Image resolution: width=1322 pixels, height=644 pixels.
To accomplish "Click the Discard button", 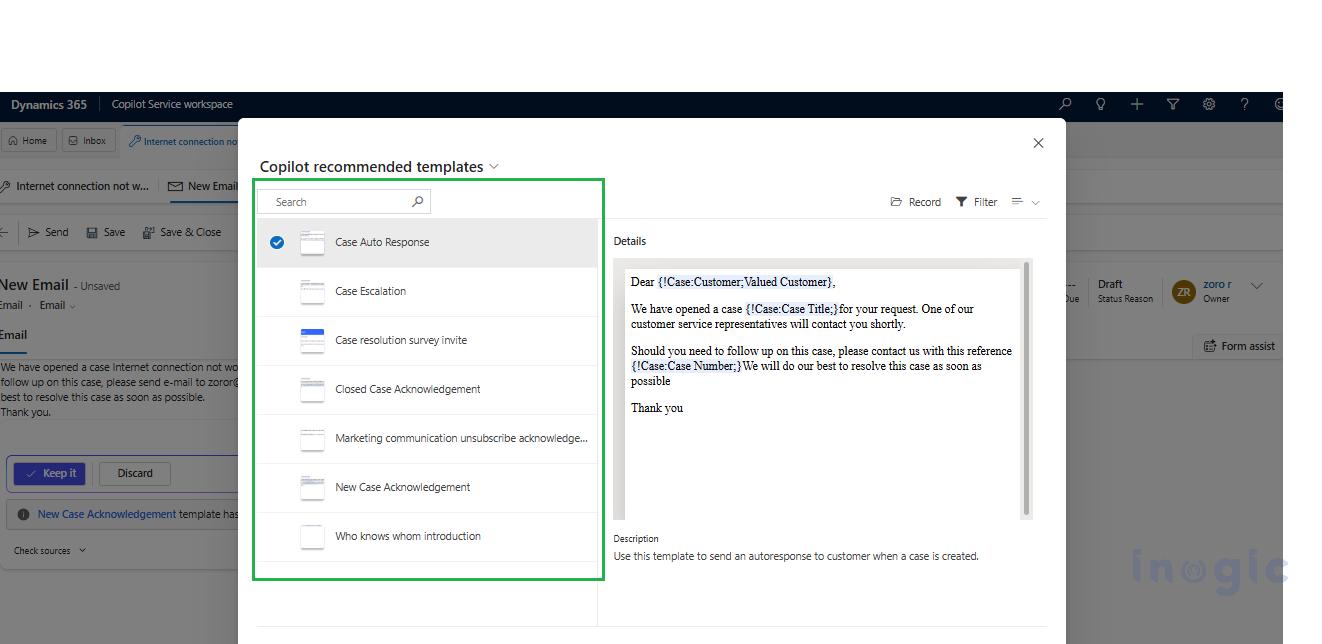I will coord(134,473).
